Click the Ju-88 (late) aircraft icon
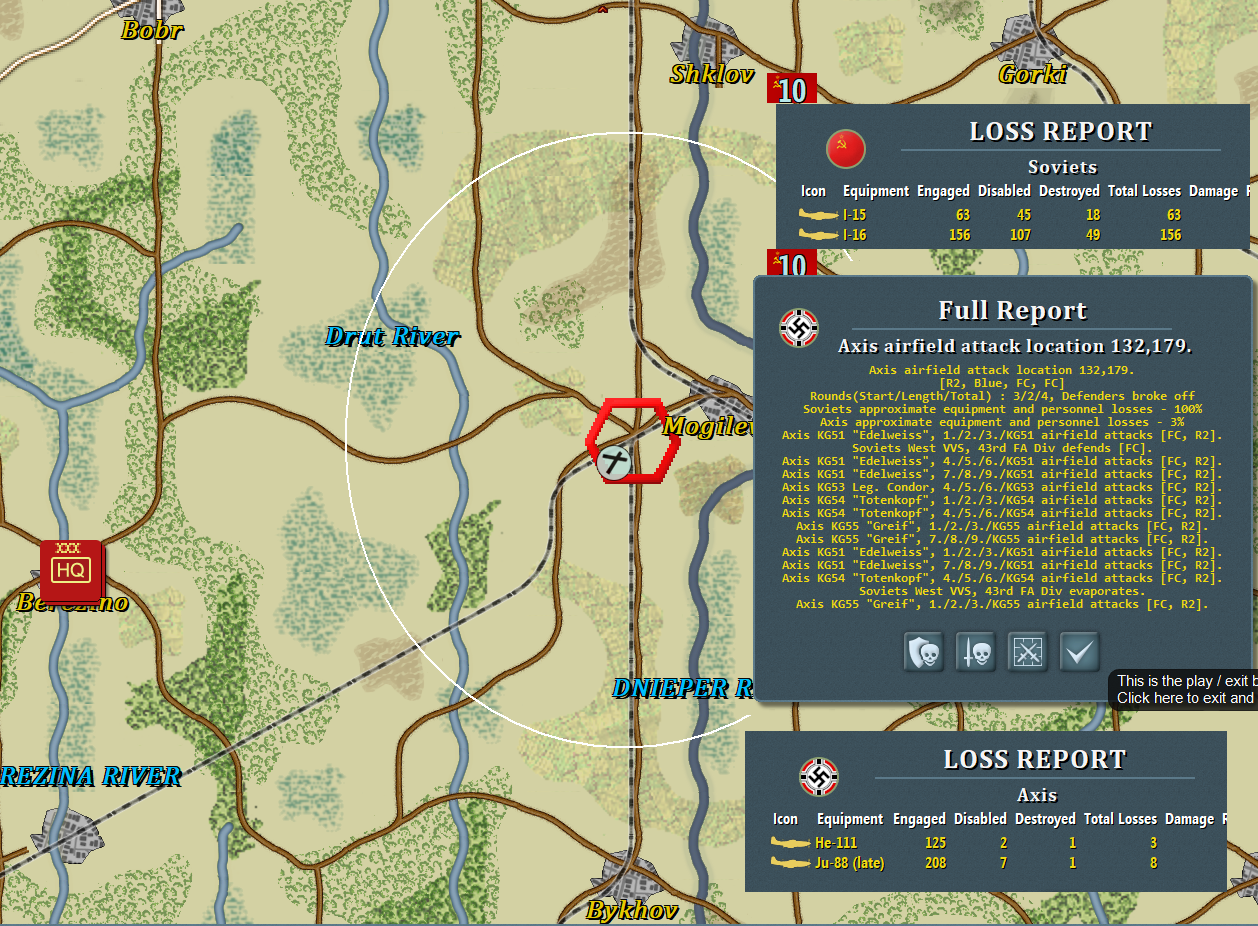Image resolution: width=1258 pixels, height=926 pixels. [x=790, y=863]
